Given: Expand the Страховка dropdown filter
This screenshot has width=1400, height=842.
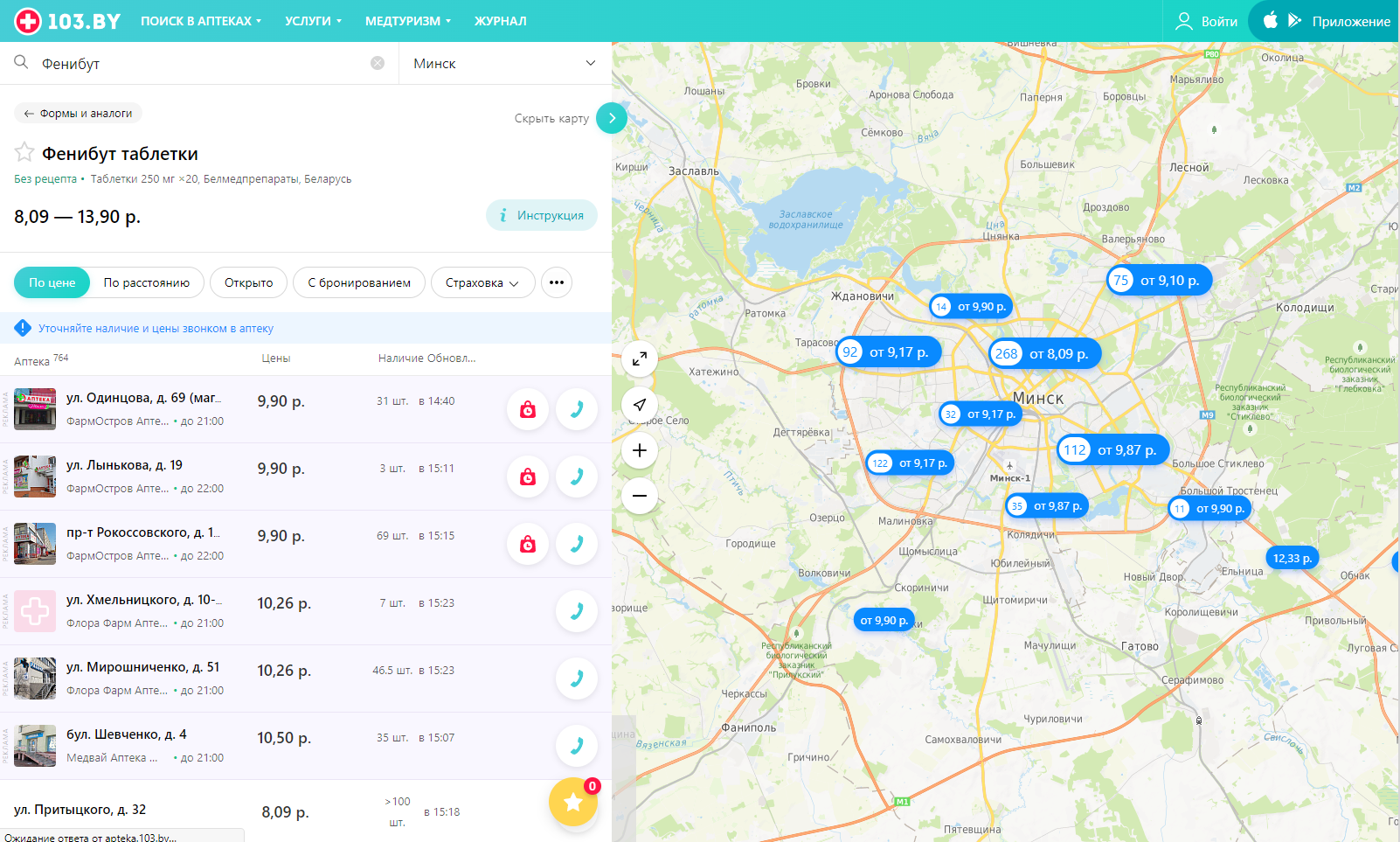Looking at the screenshot, I should pos(482,282).
